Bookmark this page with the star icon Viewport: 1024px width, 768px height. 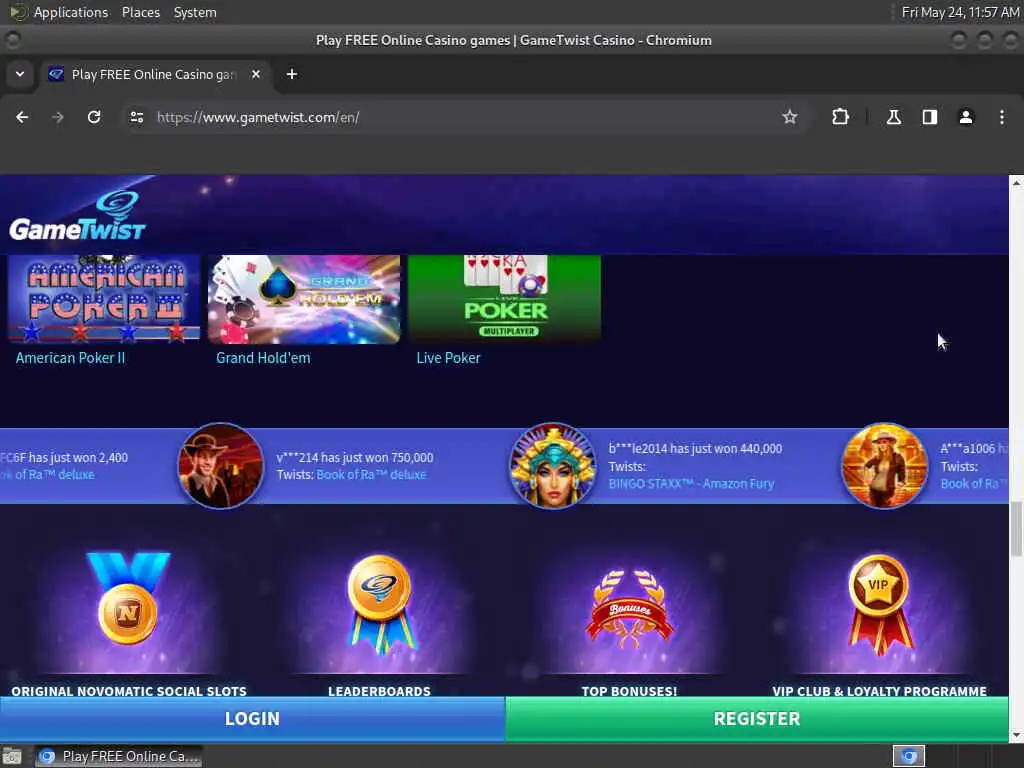[790, 117]
